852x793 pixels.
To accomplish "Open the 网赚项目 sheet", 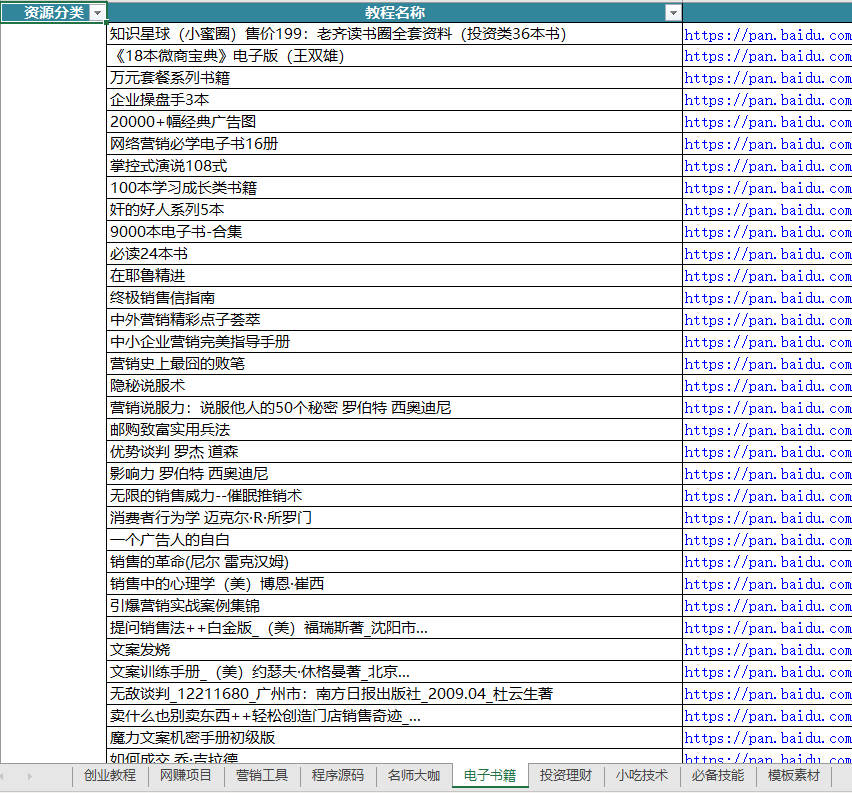I will (184, 775).
